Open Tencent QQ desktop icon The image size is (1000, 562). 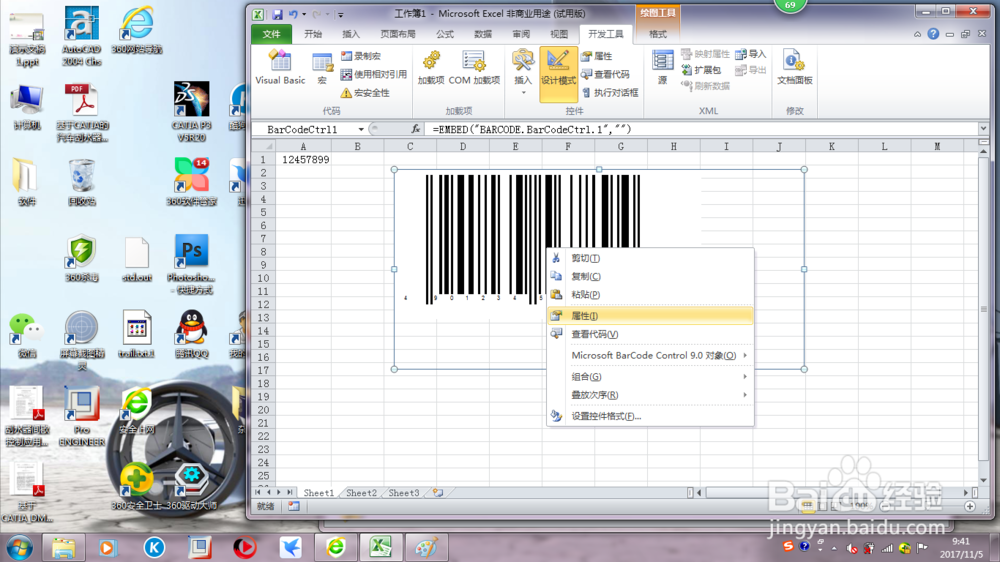[191, 334]
